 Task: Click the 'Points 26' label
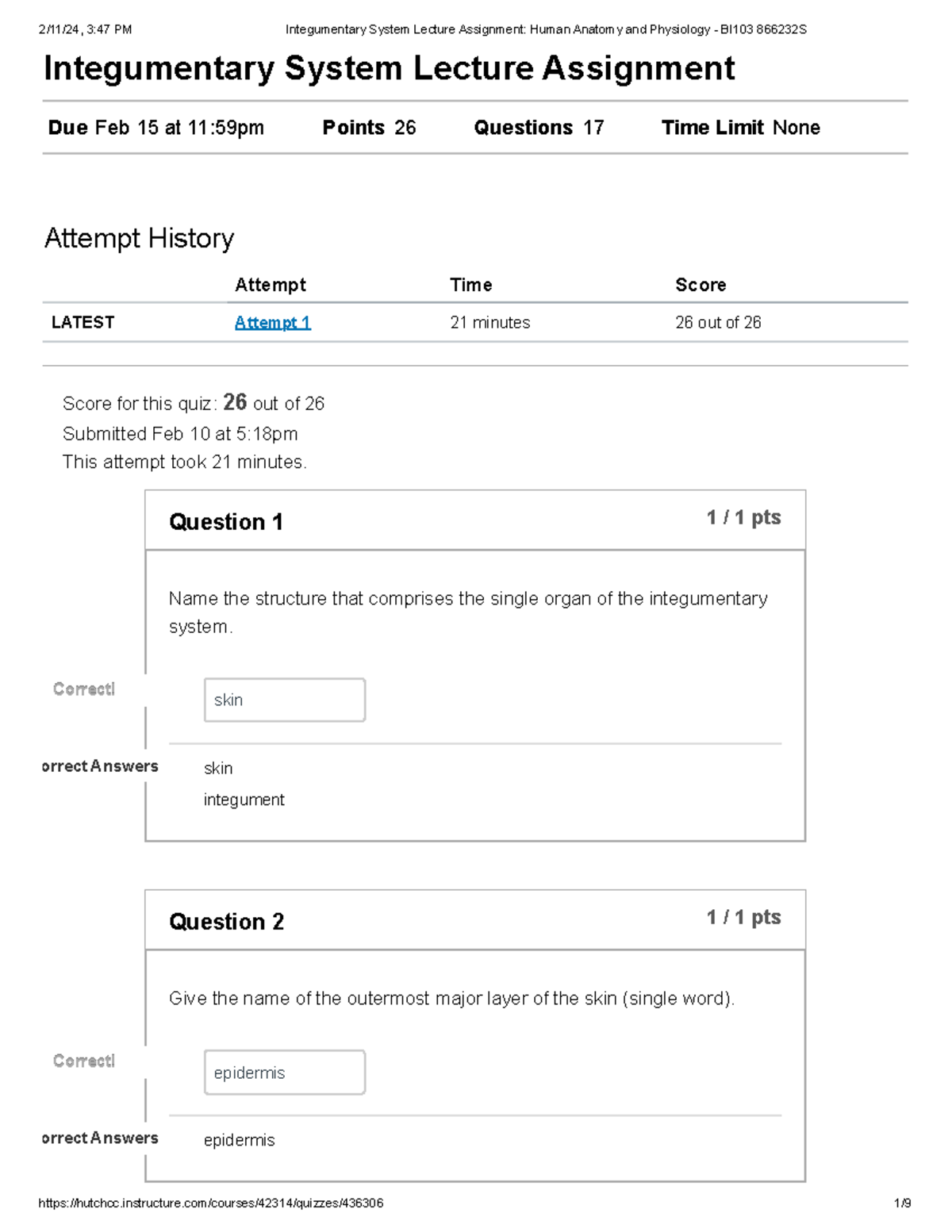point(369,128)
